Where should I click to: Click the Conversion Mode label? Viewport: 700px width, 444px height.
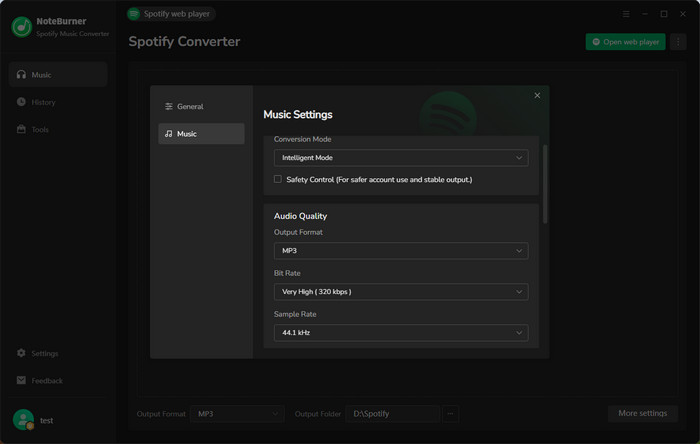303,139
